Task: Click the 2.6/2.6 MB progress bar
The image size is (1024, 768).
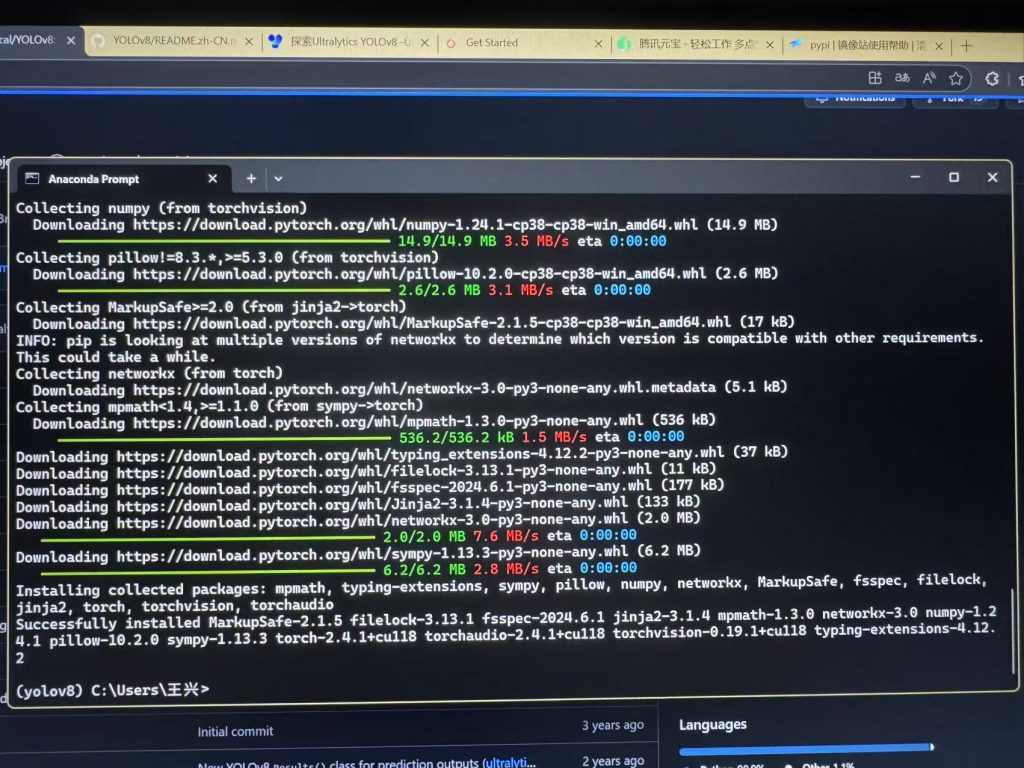Action: (224, 291)
